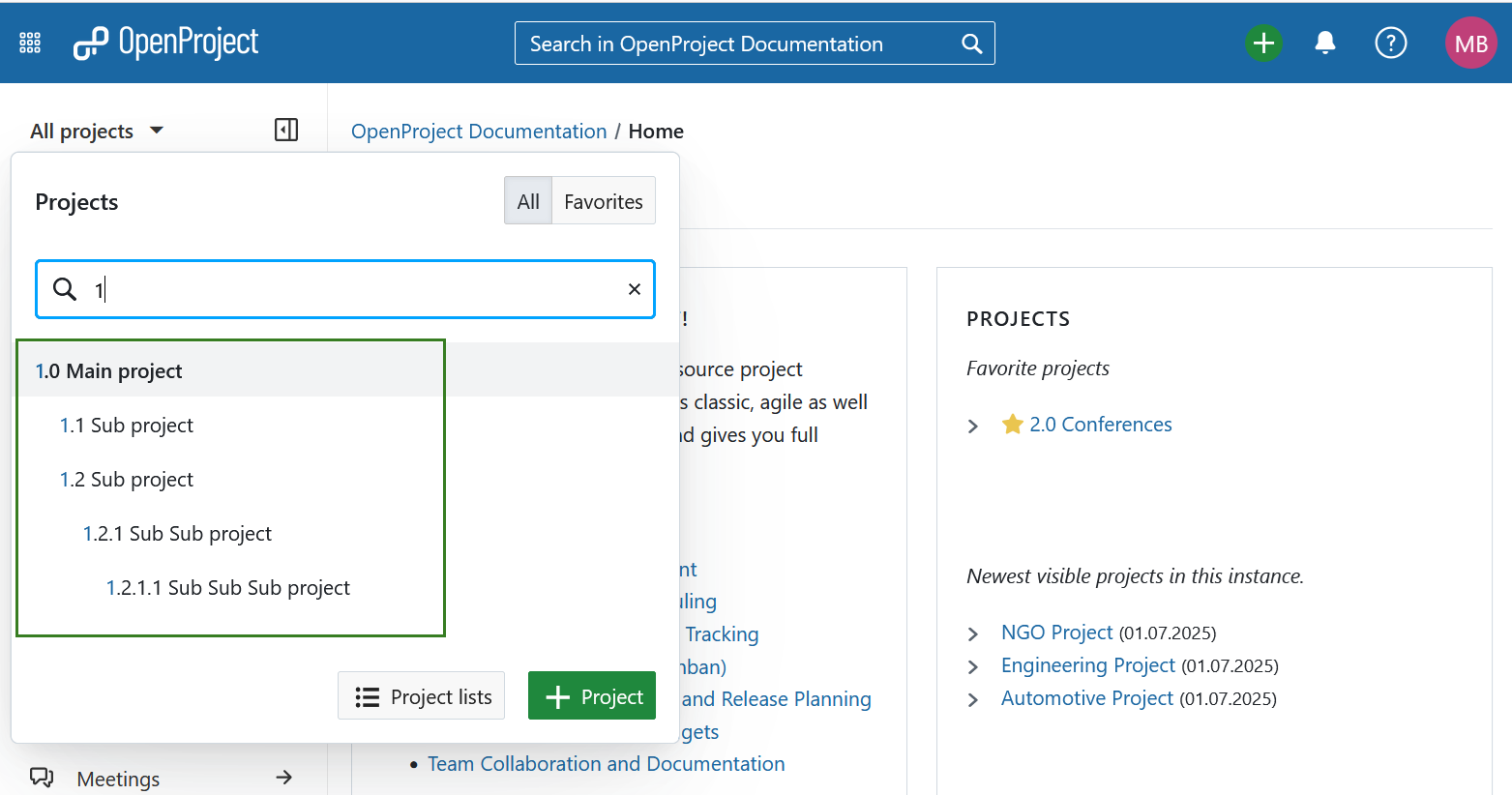Open the MB user avatar menu
The image size is (1512, 795).
[x=1470, y=43]
